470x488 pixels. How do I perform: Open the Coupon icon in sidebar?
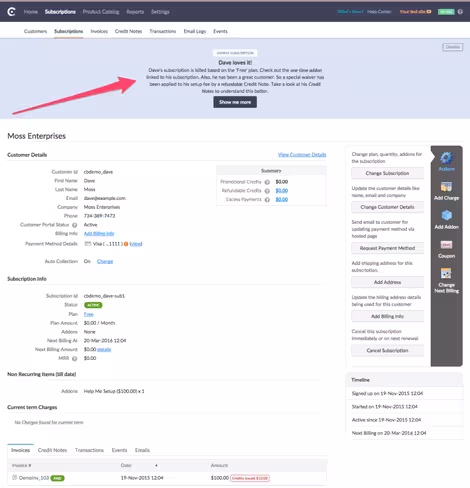[x=446, y=245]
